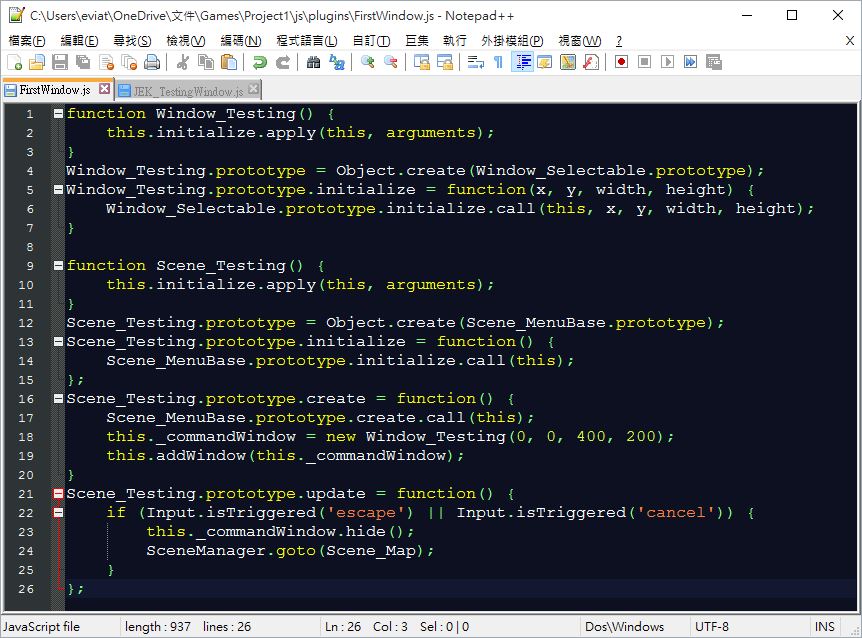862x638 pixels.
Task: Collapse the fold marker on line 5
Action: coord(58,190)
